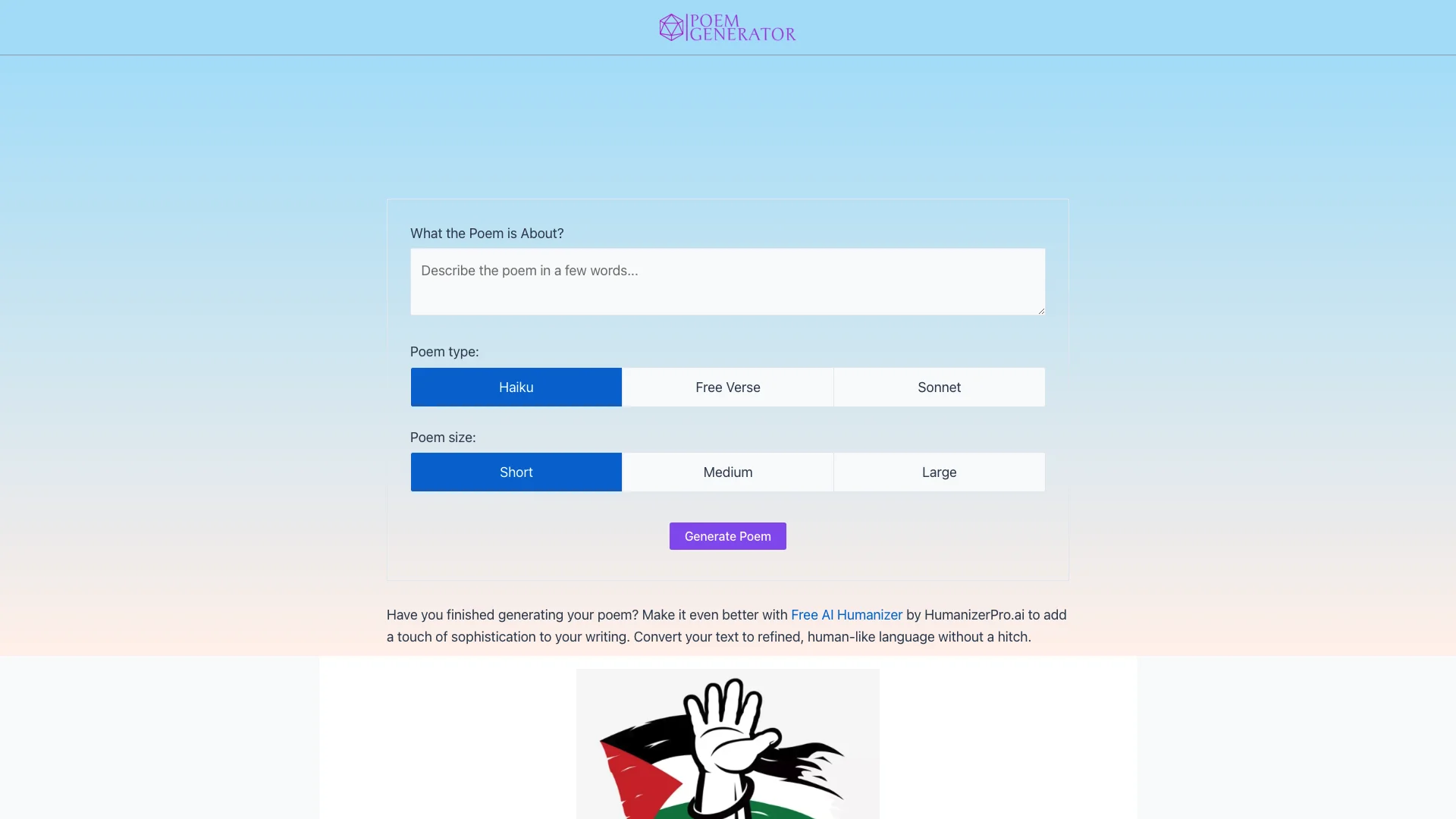Select the Short poem size option
1456x819 pixels.
coord(515,471)
